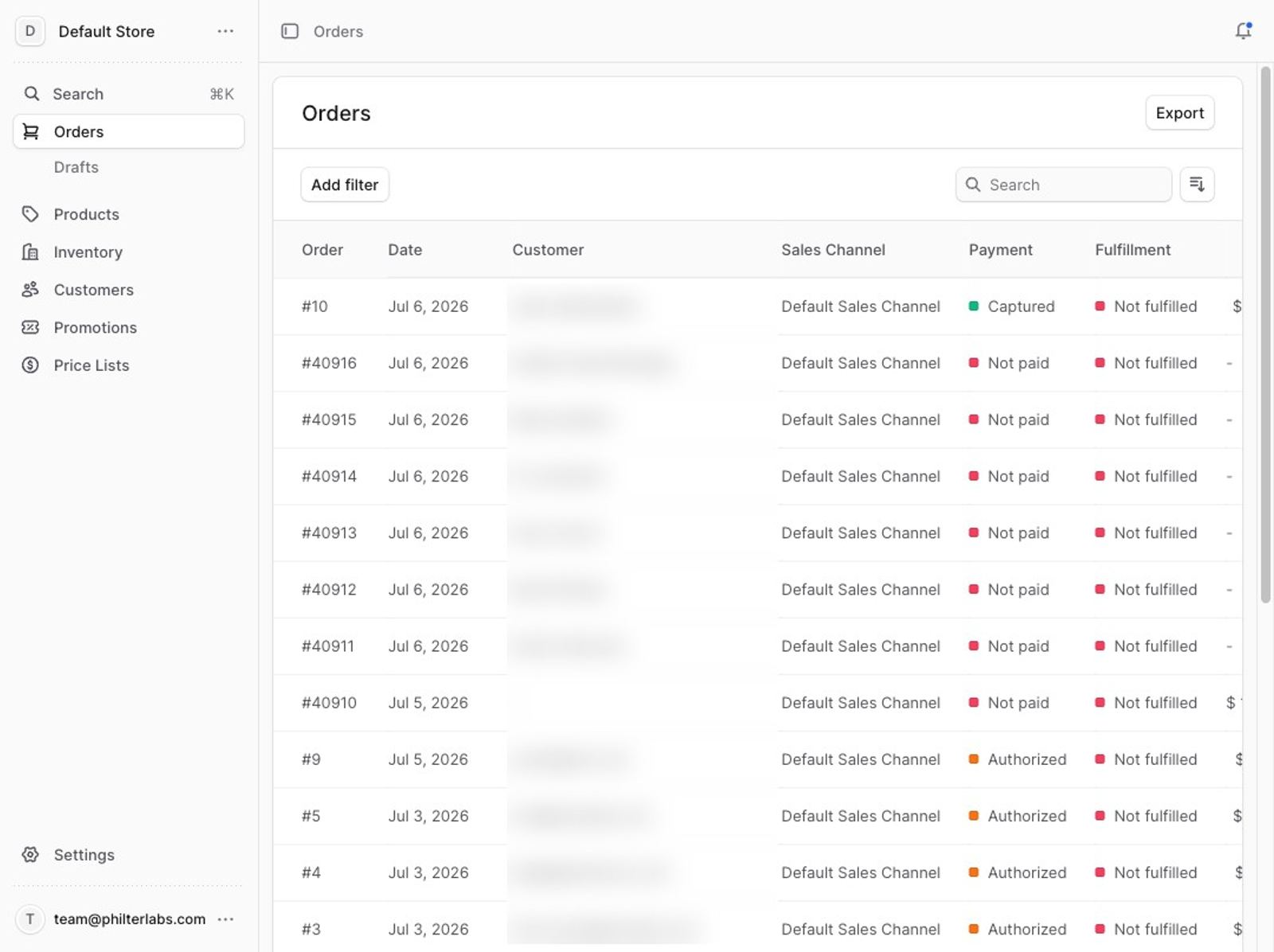
Task: Click Jul 3, 2026 date of order #3
Action: (428, 929)
